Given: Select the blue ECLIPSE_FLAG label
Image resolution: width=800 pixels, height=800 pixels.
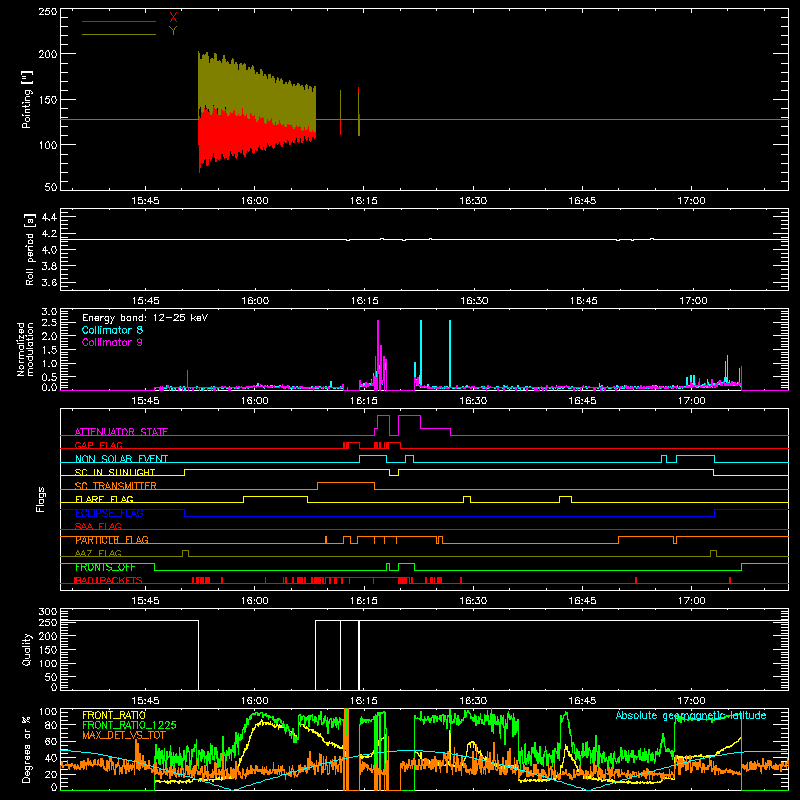Looking at the screenshot, I should click(x=109, y=513).
